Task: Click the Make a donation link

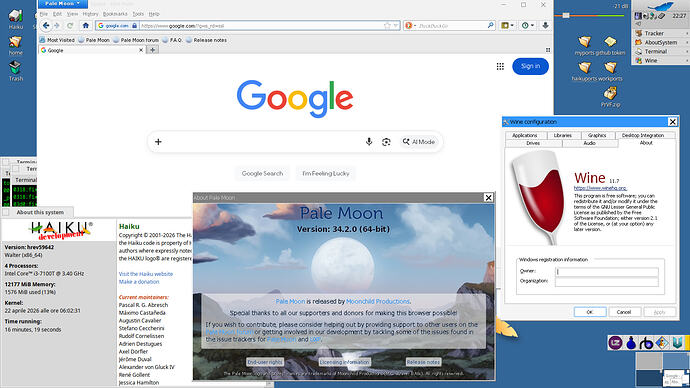Action: click(x=139, y=282)
